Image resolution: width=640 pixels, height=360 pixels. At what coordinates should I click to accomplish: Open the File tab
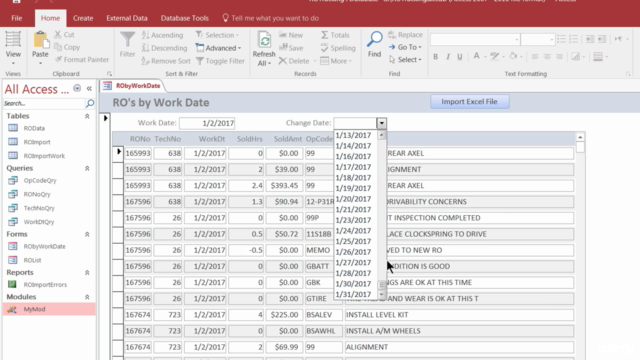pyautogui.click(x=17, y=18)
